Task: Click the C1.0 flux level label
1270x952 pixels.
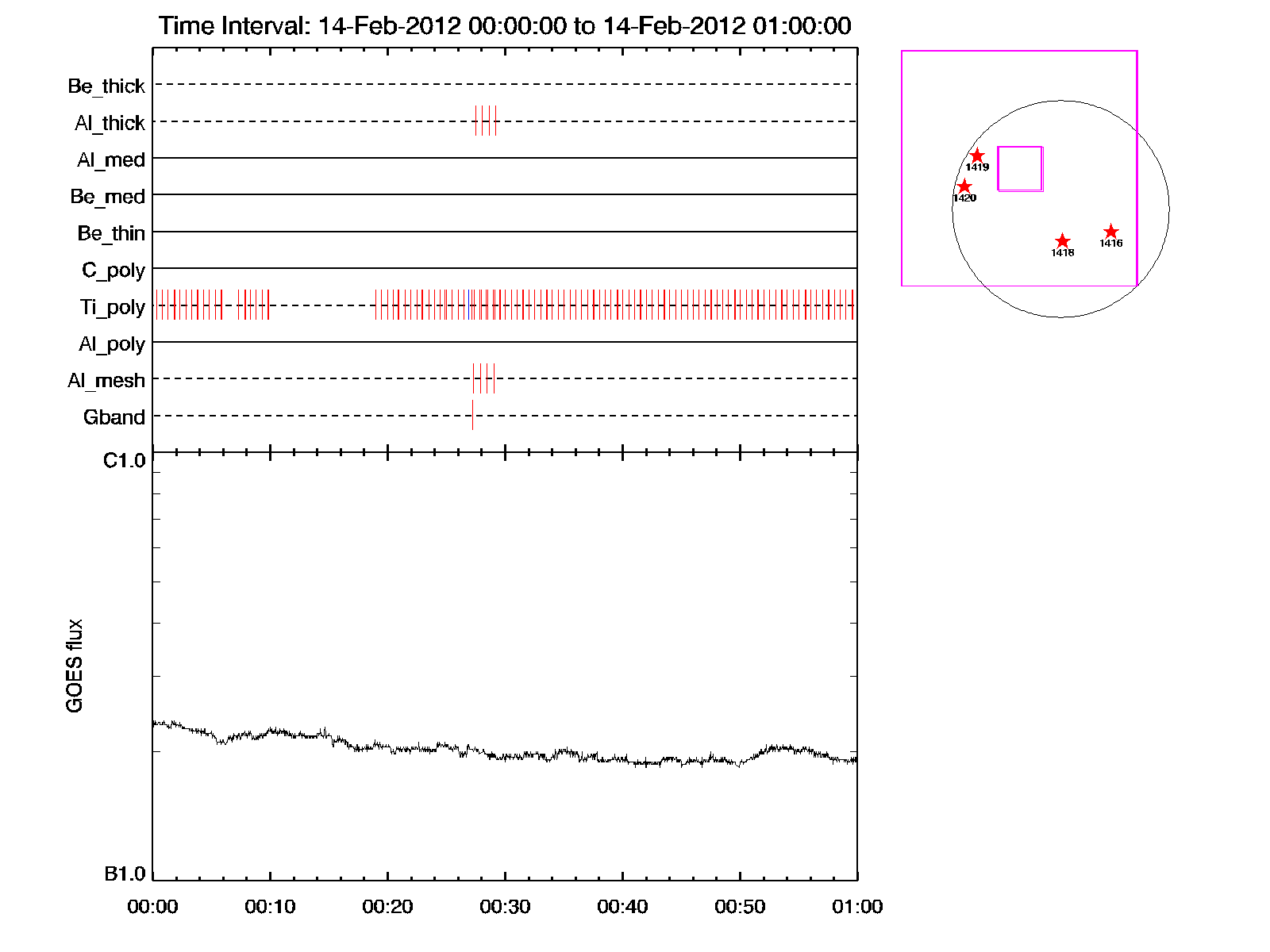Action: (125, 461)
